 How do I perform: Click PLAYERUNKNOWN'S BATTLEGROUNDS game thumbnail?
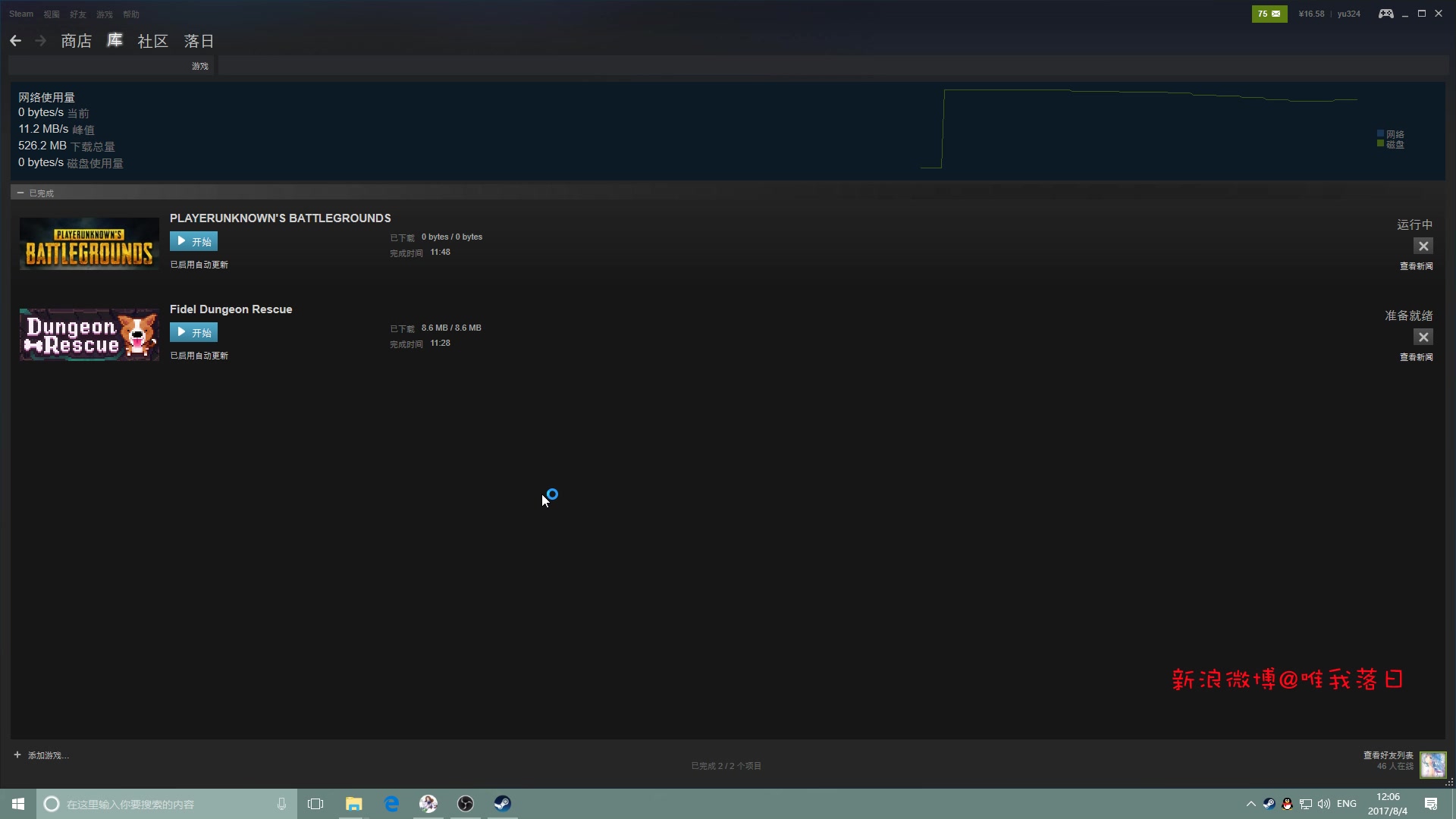[89, 243]
